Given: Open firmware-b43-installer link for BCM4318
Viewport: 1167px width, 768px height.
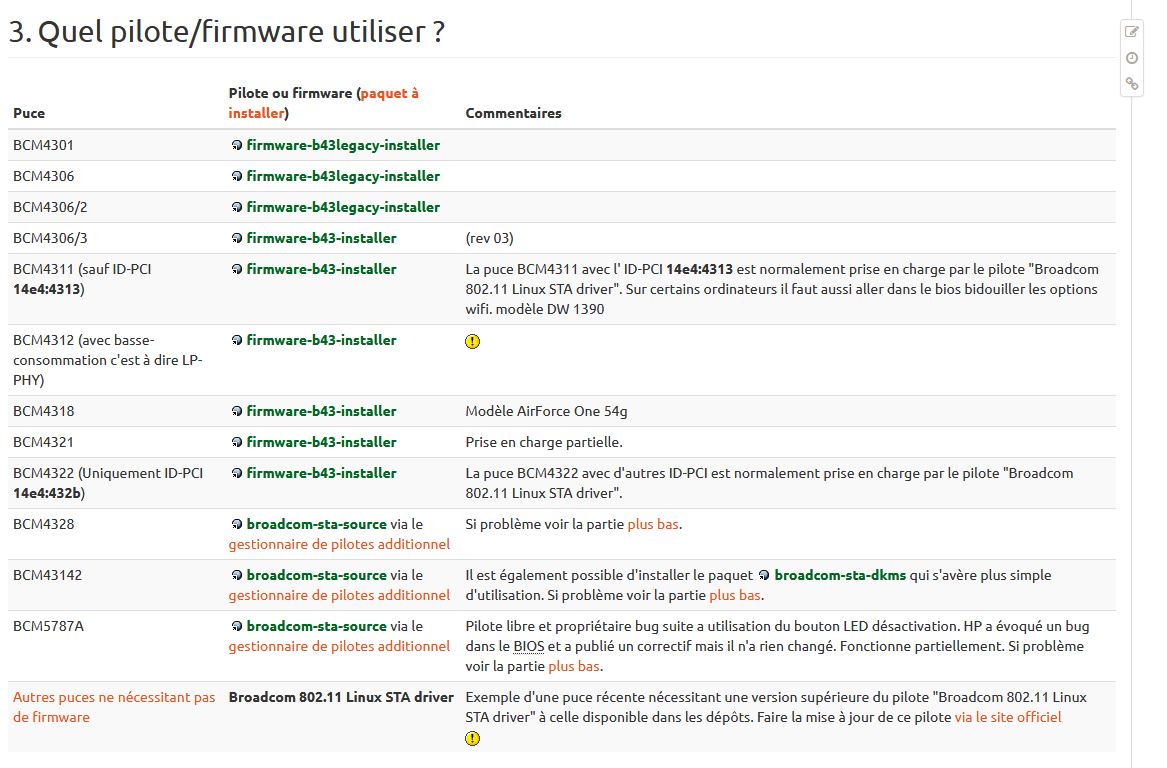Looking at the screenshot, I should pyautogui.click(x=321, y=411).
